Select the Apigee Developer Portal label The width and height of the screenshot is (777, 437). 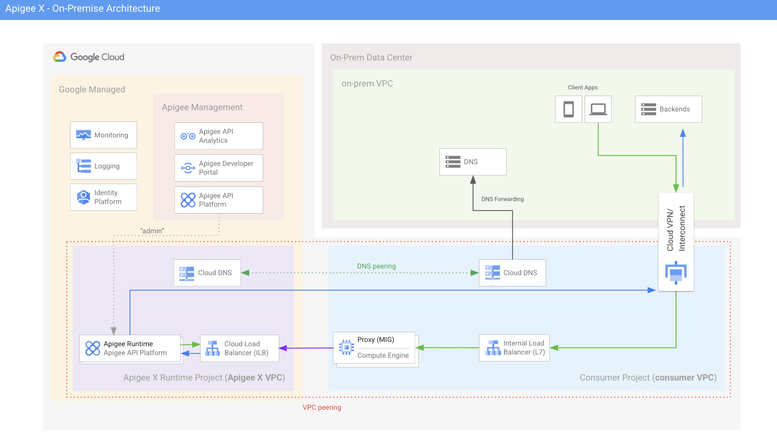click(x=226, y=167)
